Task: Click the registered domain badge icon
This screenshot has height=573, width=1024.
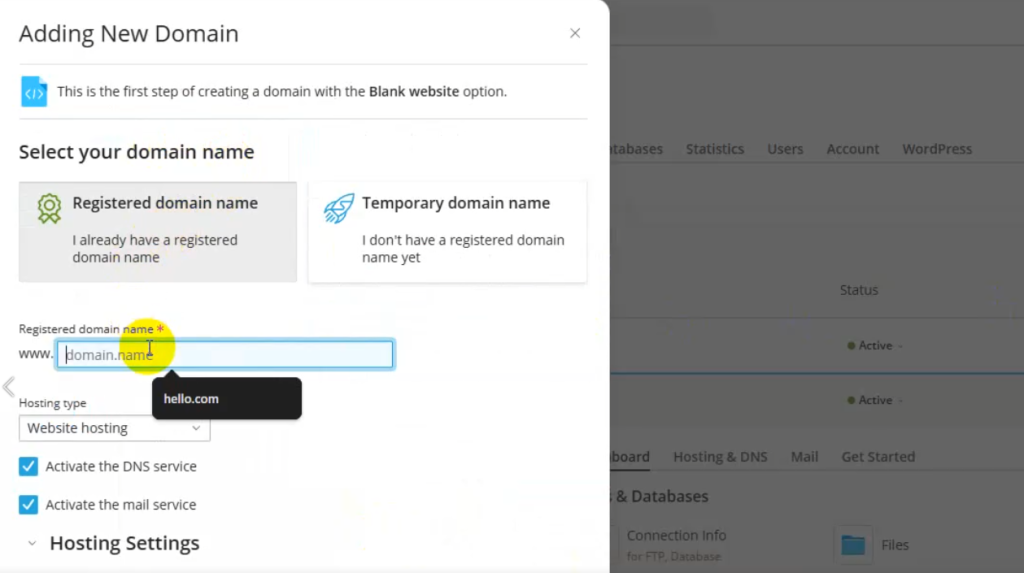Action: [49, 208]
